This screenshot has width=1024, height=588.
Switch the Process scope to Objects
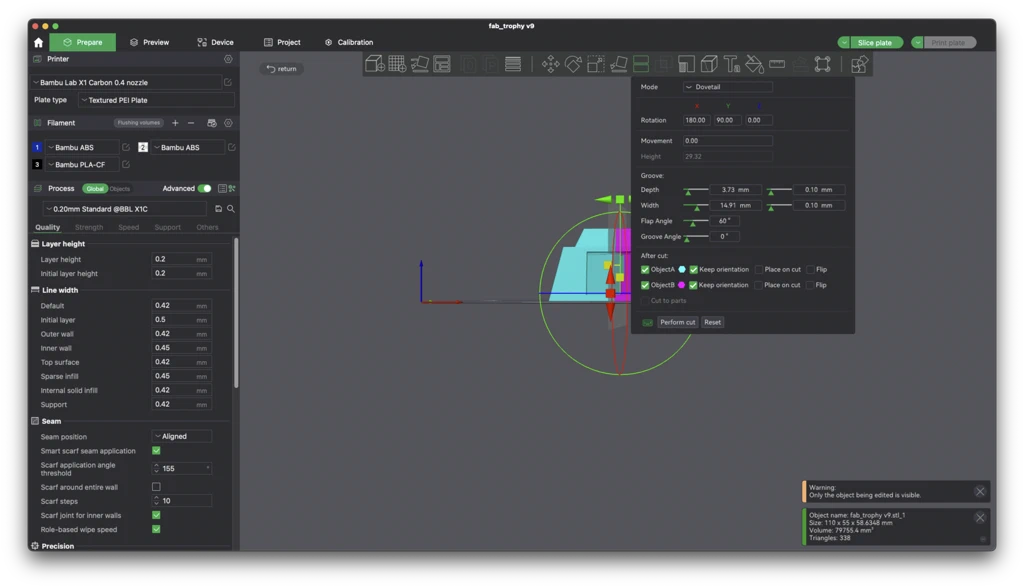(120, 189)
